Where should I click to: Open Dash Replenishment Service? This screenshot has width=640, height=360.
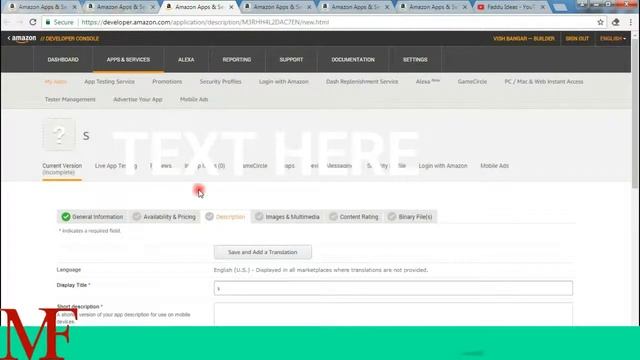362,82
